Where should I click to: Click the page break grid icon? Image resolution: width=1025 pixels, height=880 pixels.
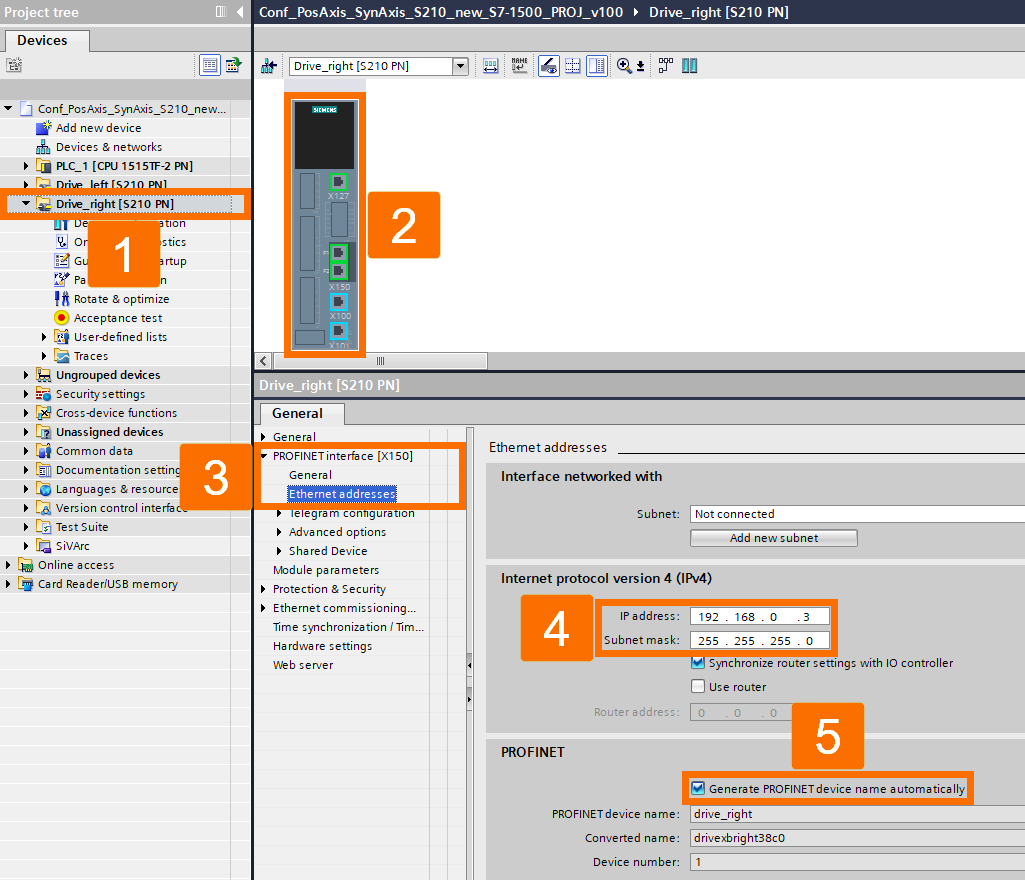[573, 66]
